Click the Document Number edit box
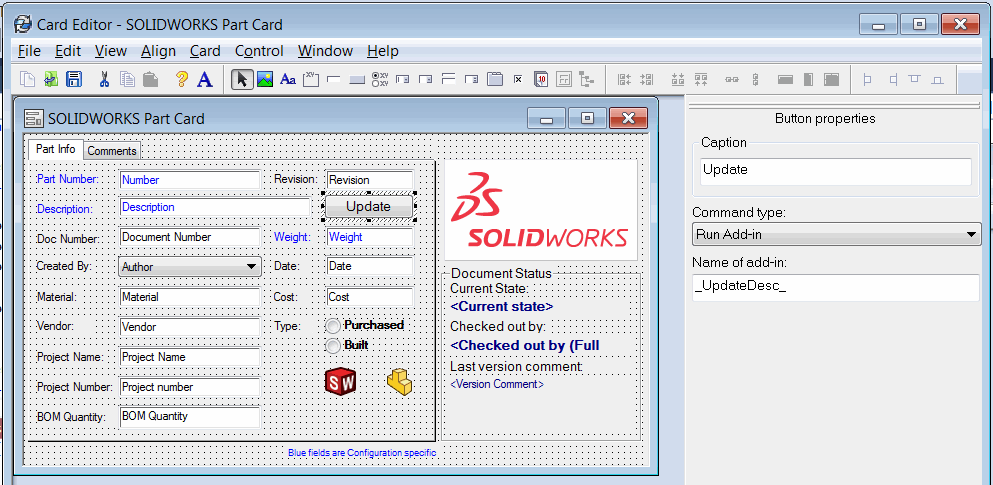993x485 pixels. click(190, 237)
